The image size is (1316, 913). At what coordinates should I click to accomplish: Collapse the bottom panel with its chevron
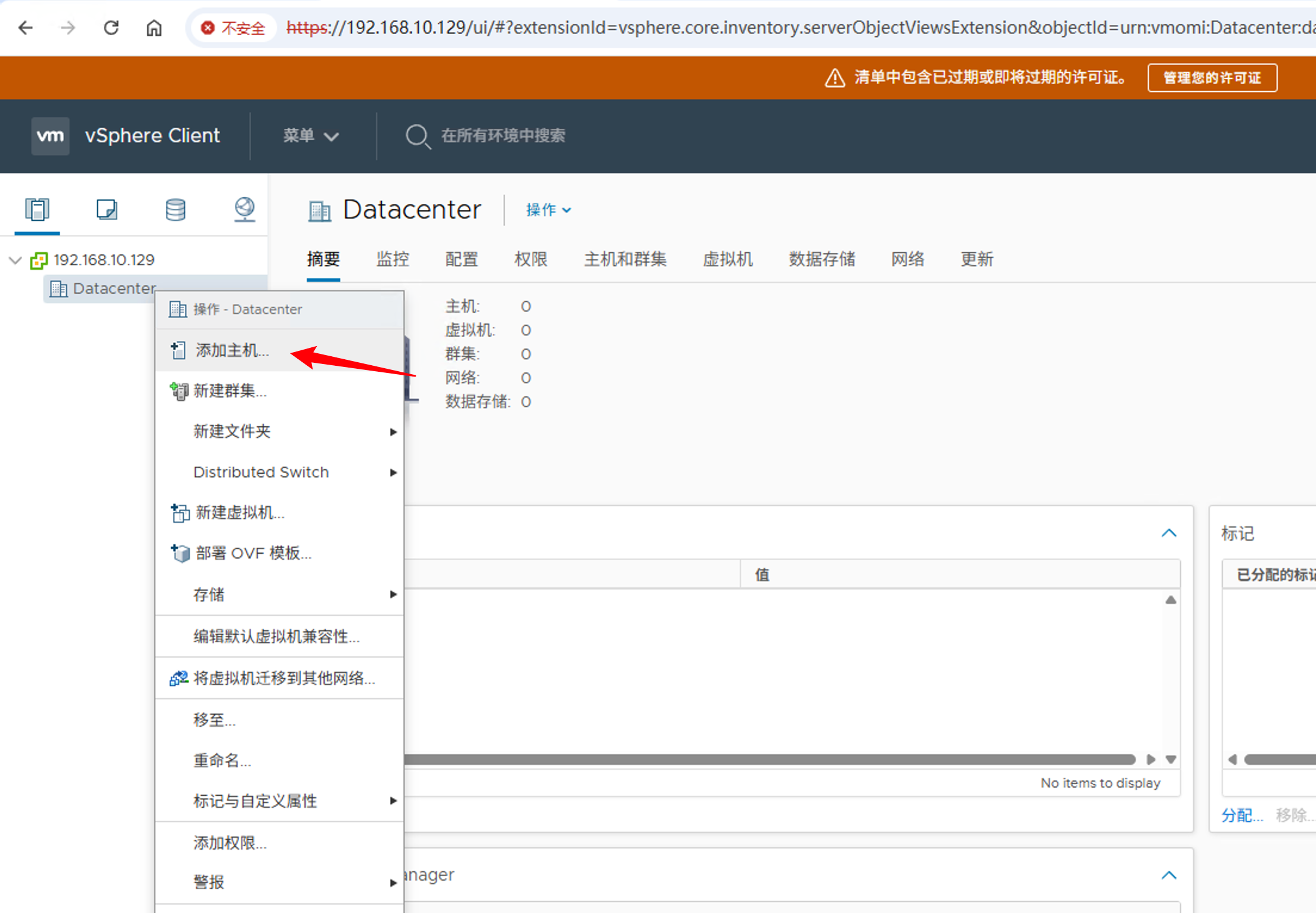tap(1169, 875)
